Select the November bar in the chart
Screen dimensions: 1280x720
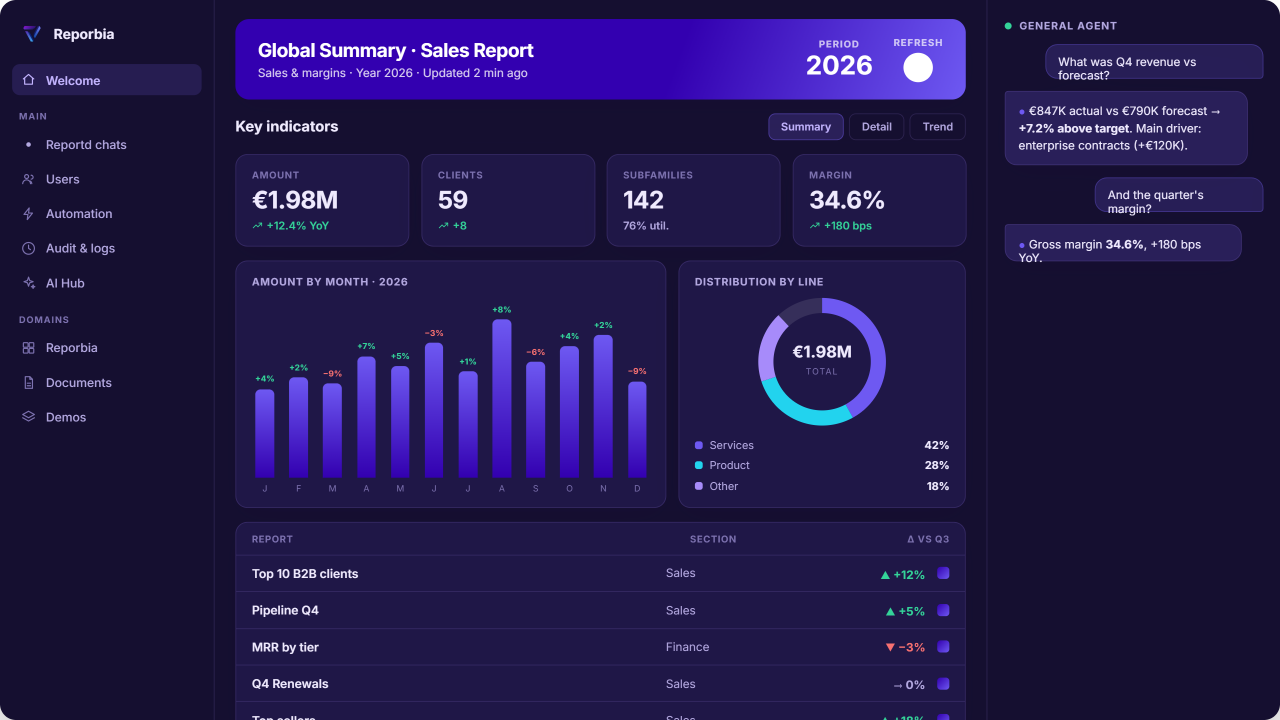tap(603, 406)
